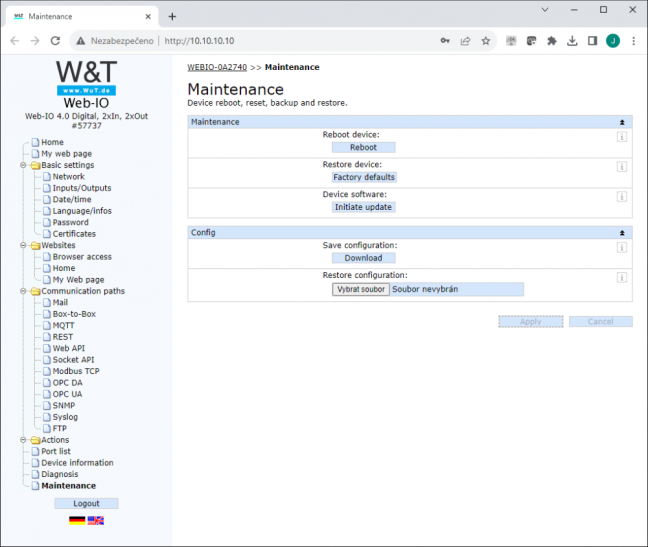
Task: Collapse the Config section panel
Action: [x=622, y=233]
